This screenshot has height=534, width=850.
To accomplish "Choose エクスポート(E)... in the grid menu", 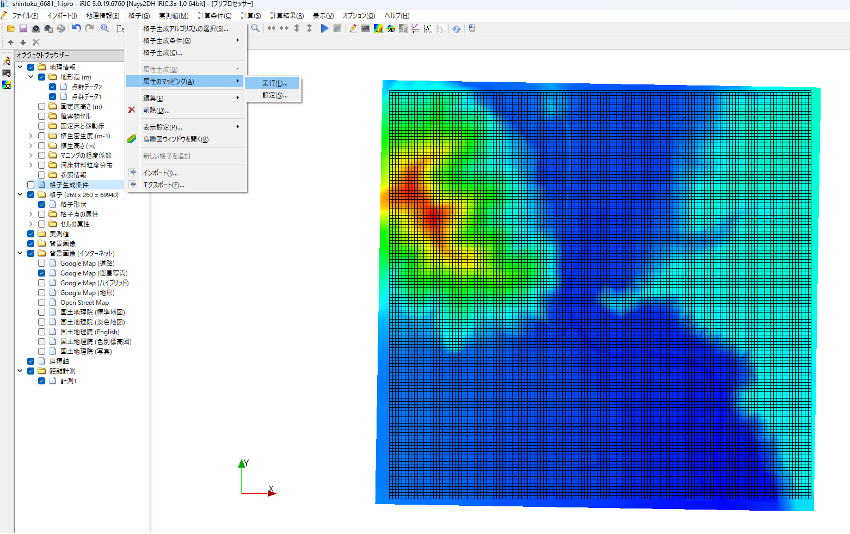I will coord(186,185).
